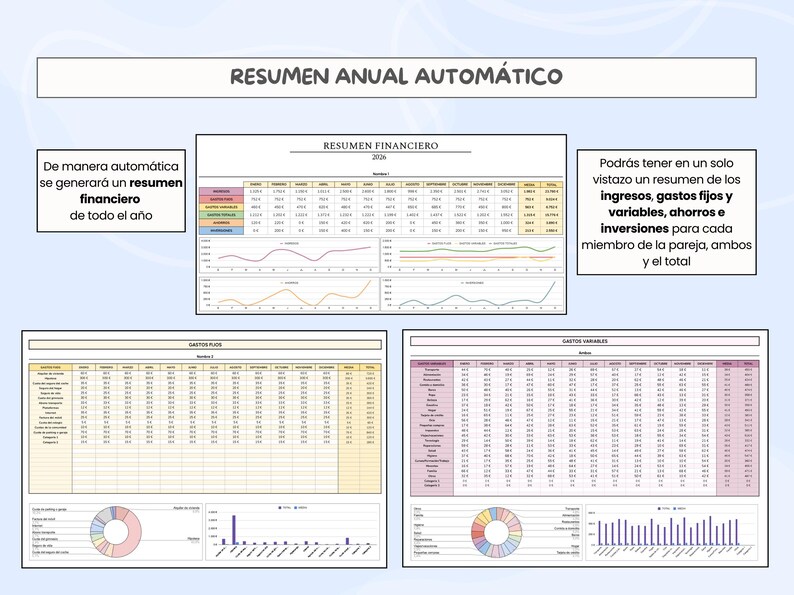Click the SEPTIEMBRE column header in summary table
Image resolution: width=794 pixels, height=595 pixels.
[x=436, y=184]
